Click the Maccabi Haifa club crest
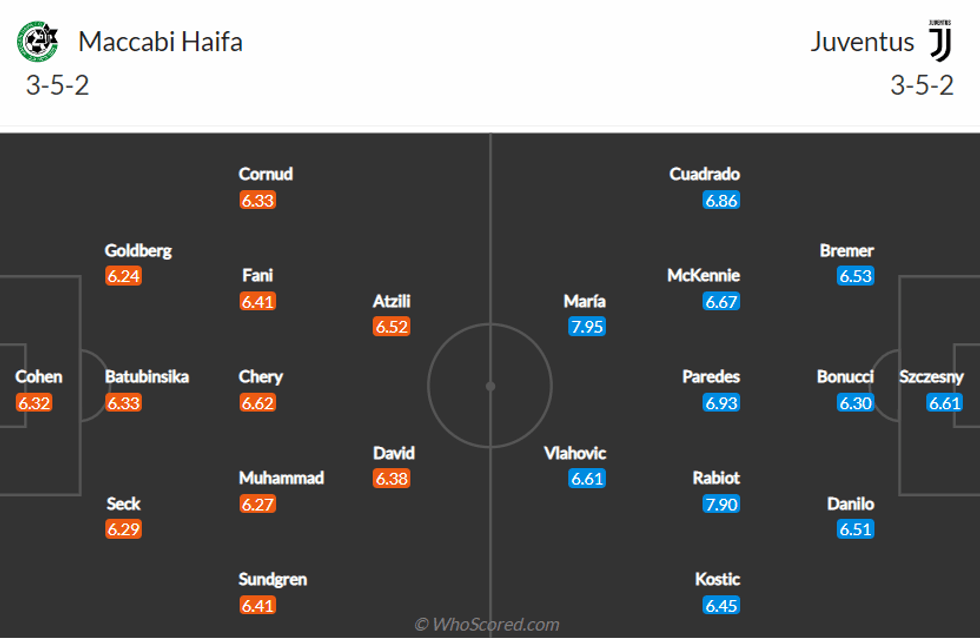This screenshot has height=638, width=980. 37,41
